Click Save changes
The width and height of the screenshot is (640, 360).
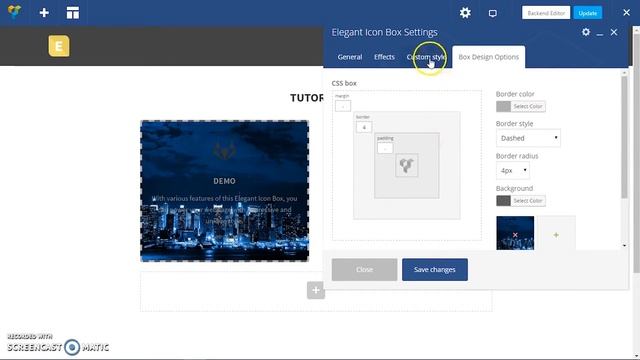click(435, 269)
